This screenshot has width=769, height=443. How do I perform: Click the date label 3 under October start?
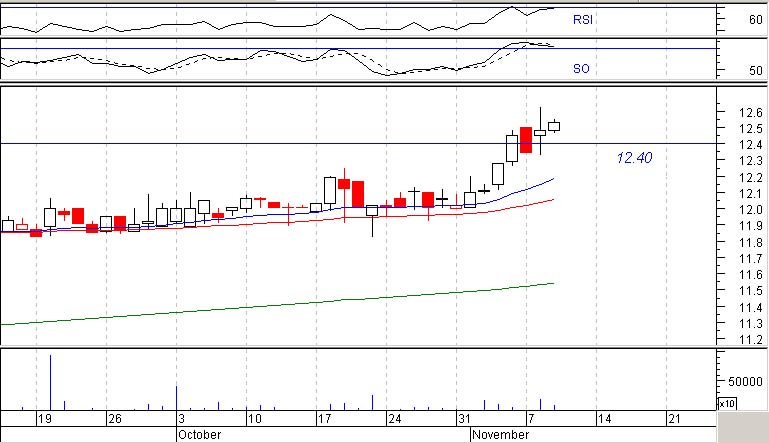(181, 419)
